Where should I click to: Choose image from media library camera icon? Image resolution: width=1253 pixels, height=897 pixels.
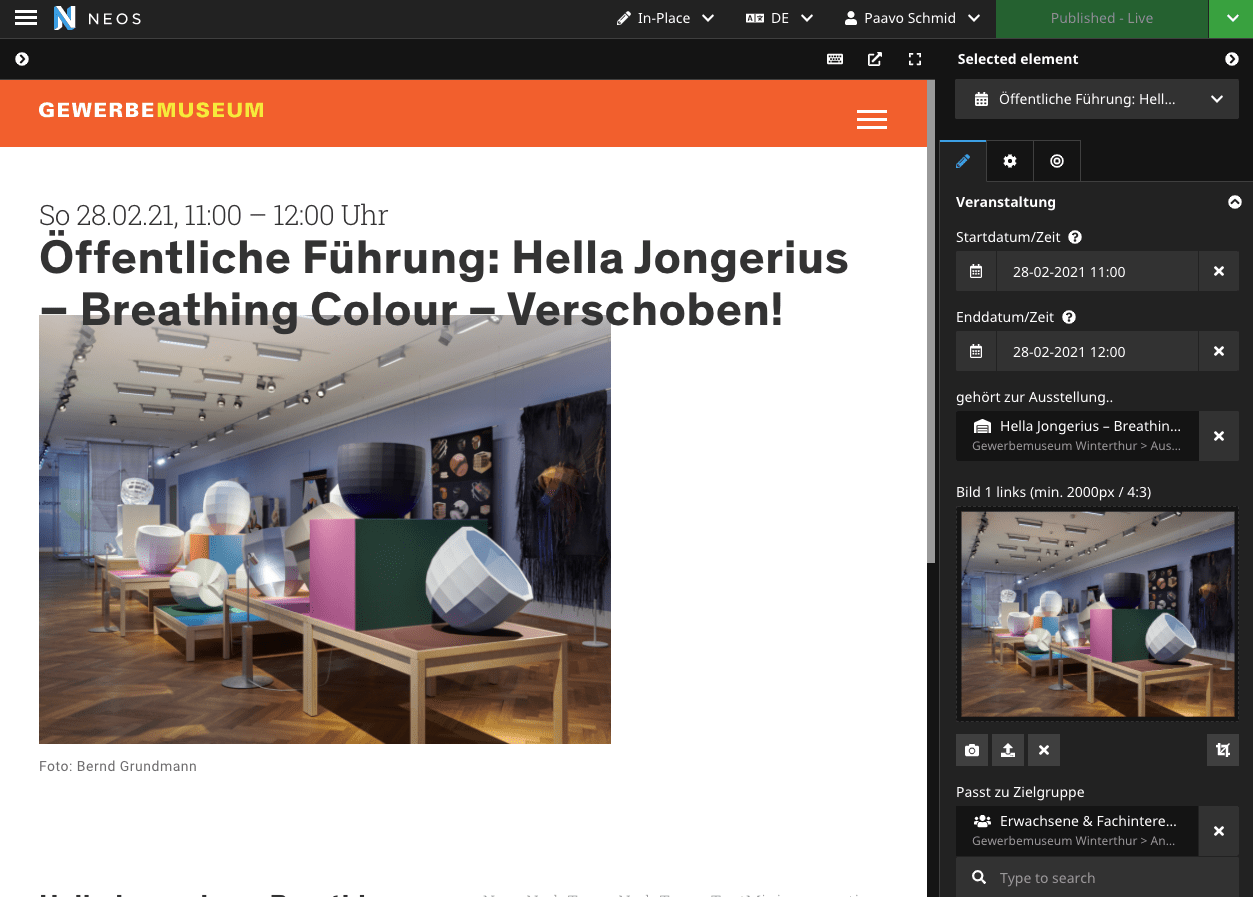coord(972,750)
